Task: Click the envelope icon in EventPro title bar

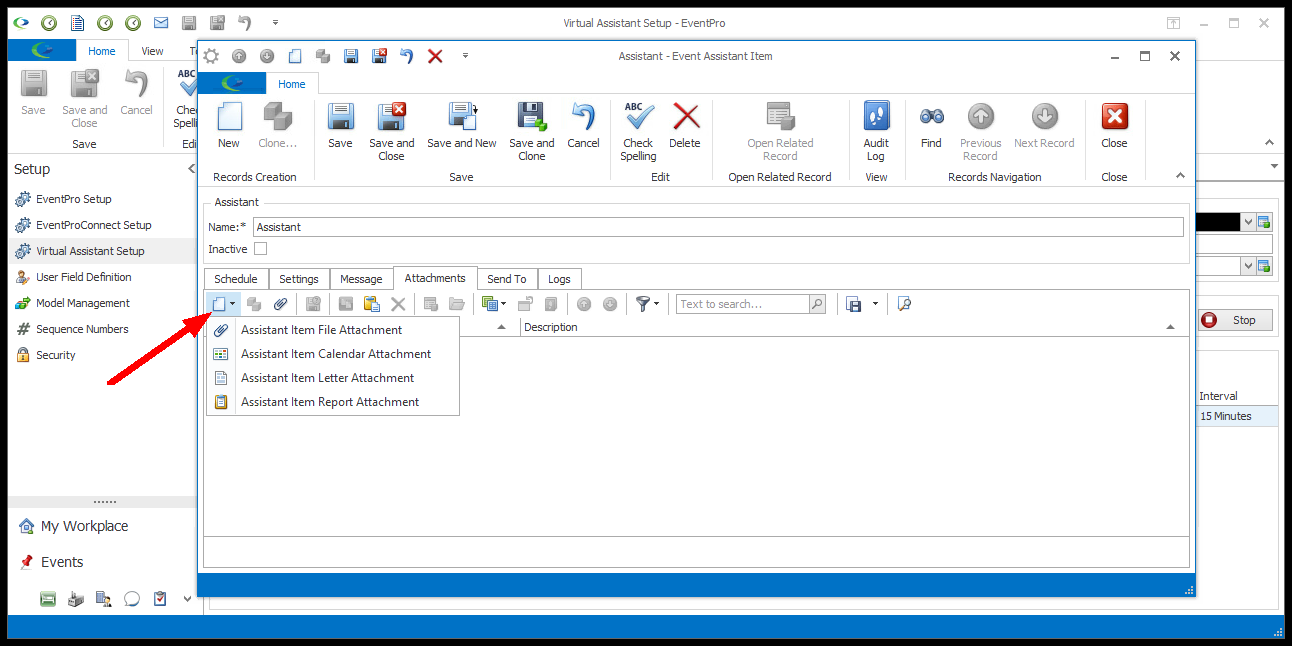Action: point(161,22)
